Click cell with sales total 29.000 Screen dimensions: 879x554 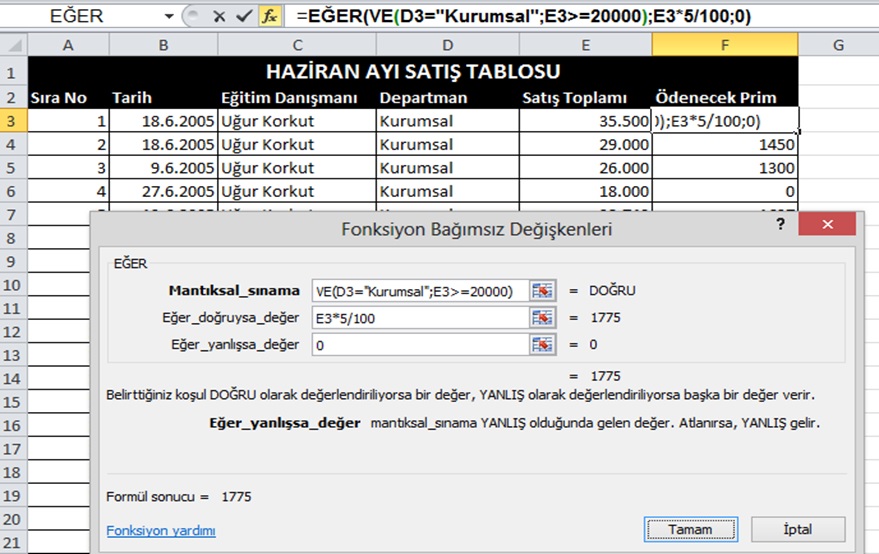click(x=585, y=144)
